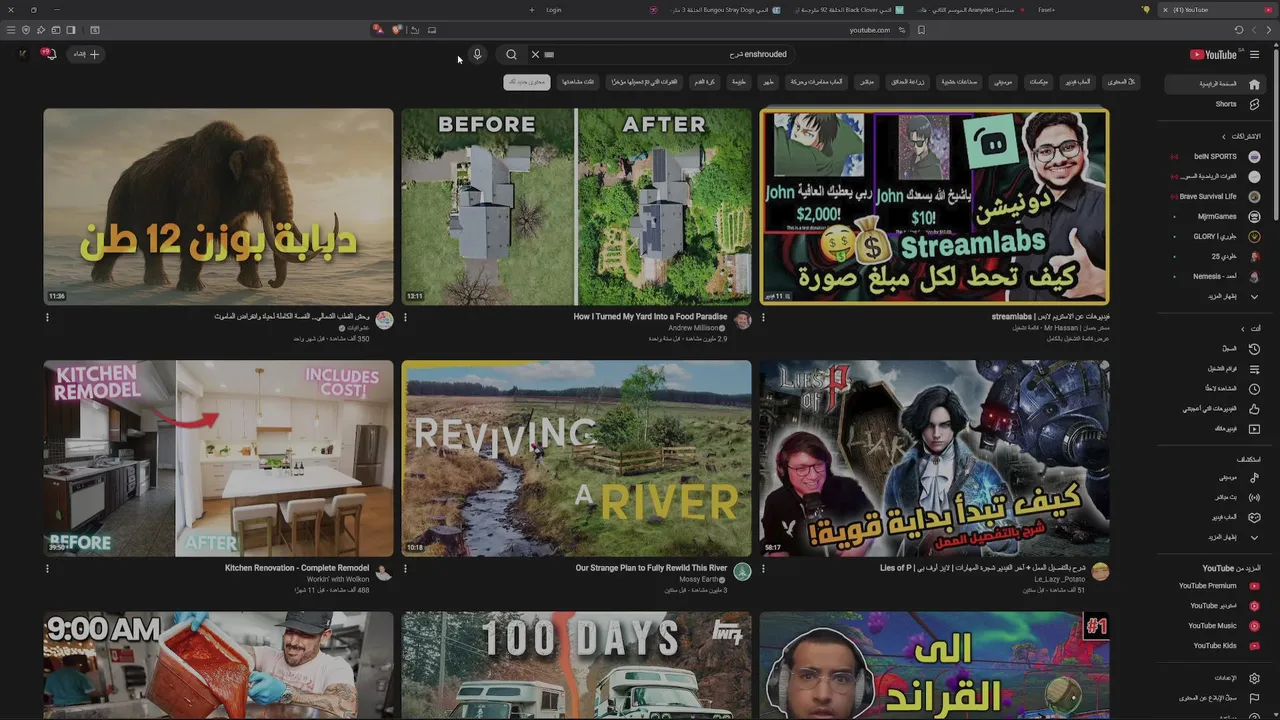Click the Create plus button
The height and width of the screenshot is (720, 1280).
tap(87, 54)
